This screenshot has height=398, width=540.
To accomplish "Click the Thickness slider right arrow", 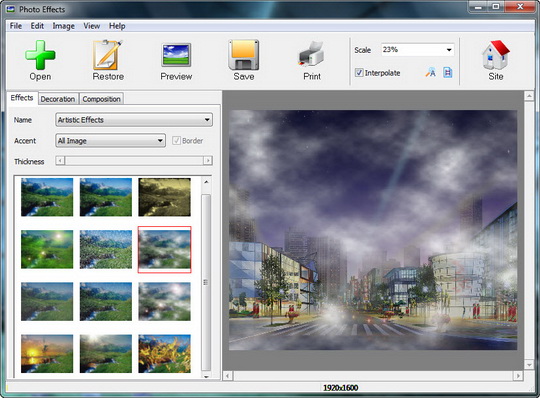I will point(208,160).
